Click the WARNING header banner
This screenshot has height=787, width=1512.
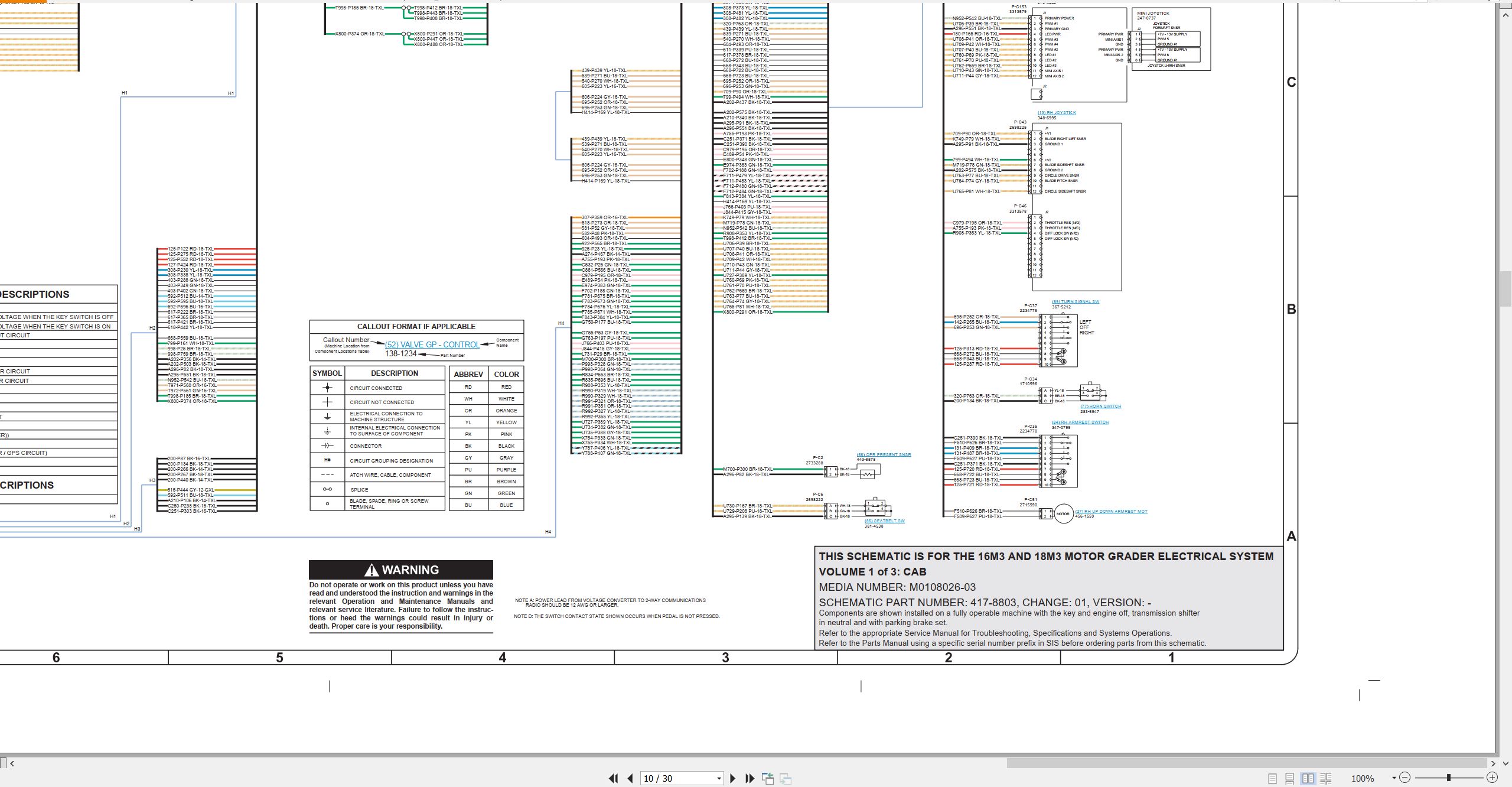point(401,570)
